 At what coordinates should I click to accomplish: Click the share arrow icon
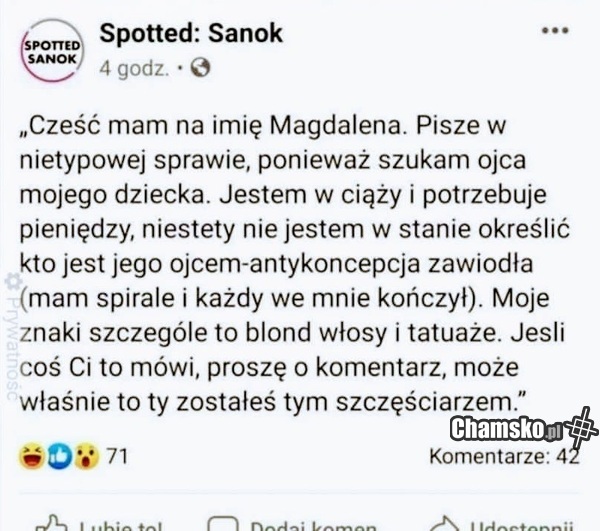point(441,524)
